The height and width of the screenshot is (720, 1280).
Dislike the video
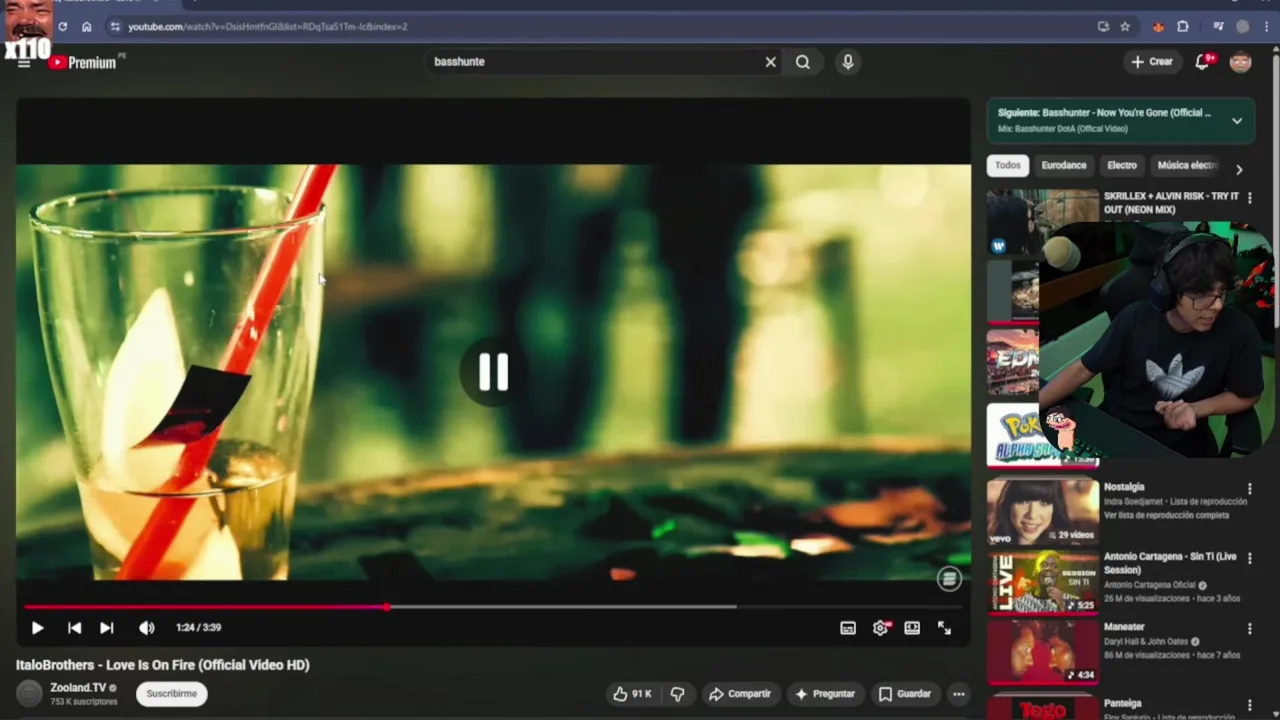pyautogui.click(x=678, y=694)
